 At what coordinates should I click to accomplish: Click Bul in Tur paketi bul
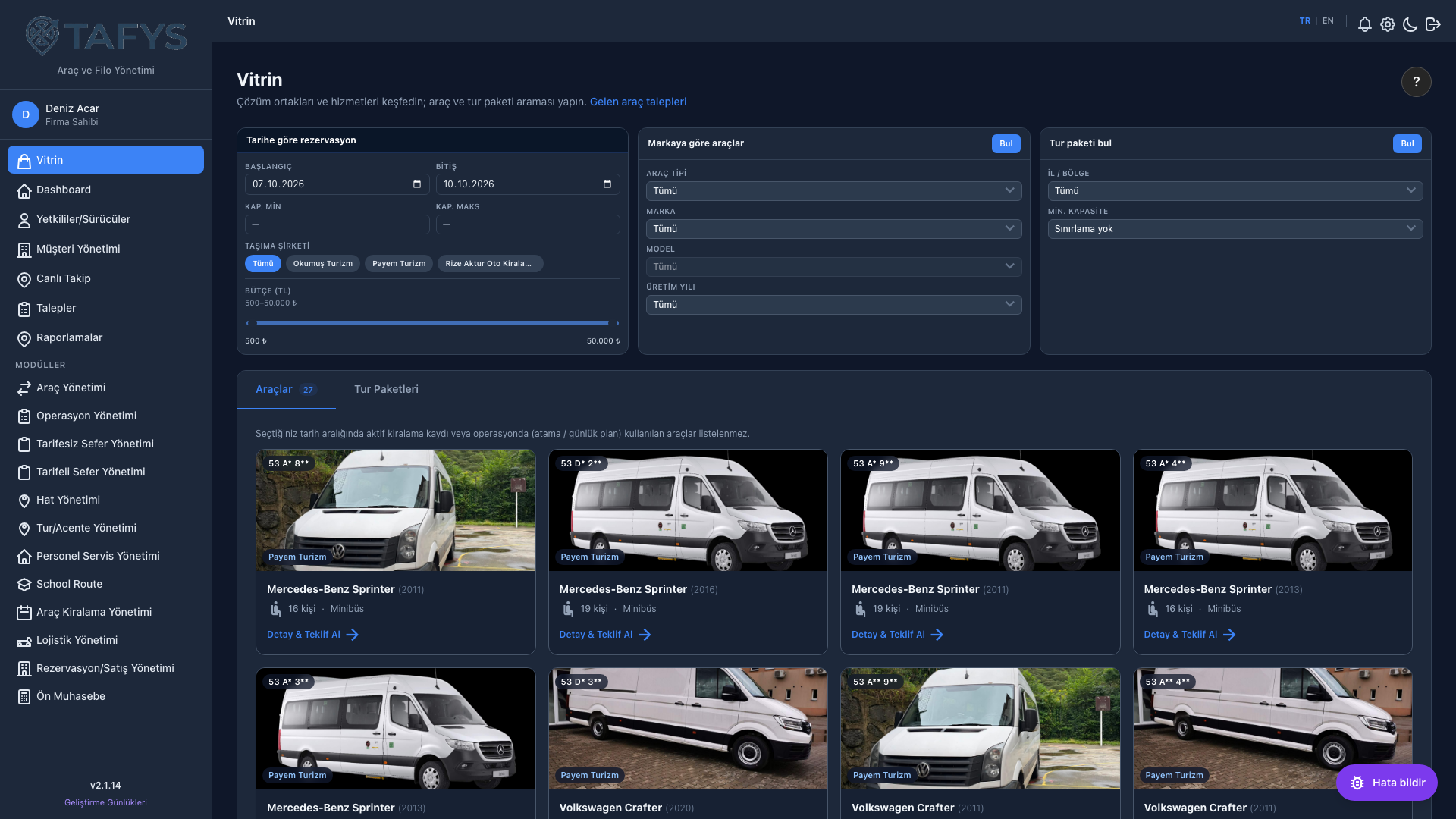[1407, 144]
